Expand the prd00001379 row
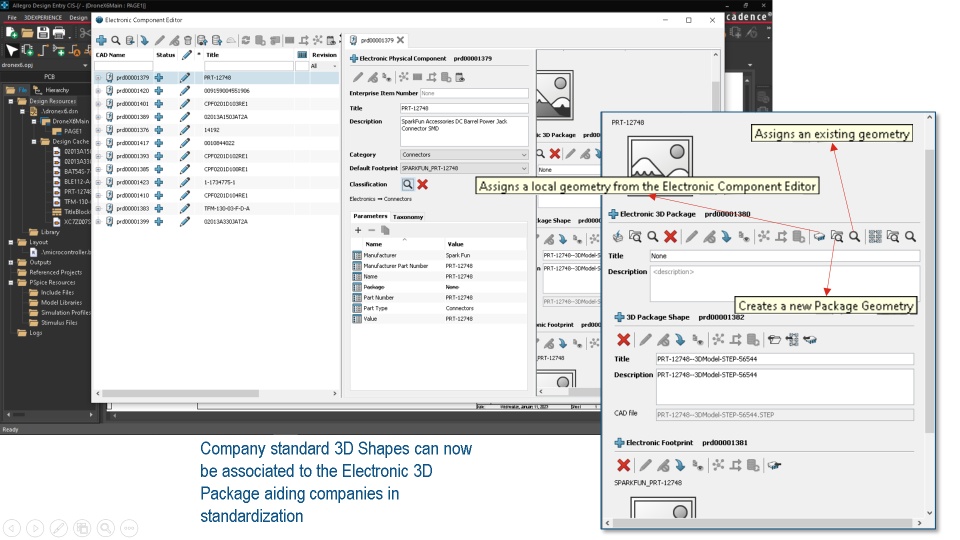Viewport: 960px width, 540px height. [98, 78]
